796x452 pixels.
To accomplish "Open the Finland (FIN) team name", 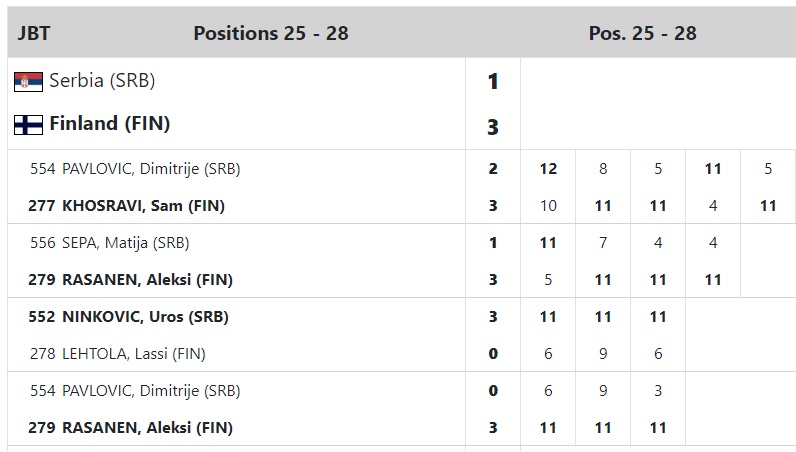I will coord(110,123).
